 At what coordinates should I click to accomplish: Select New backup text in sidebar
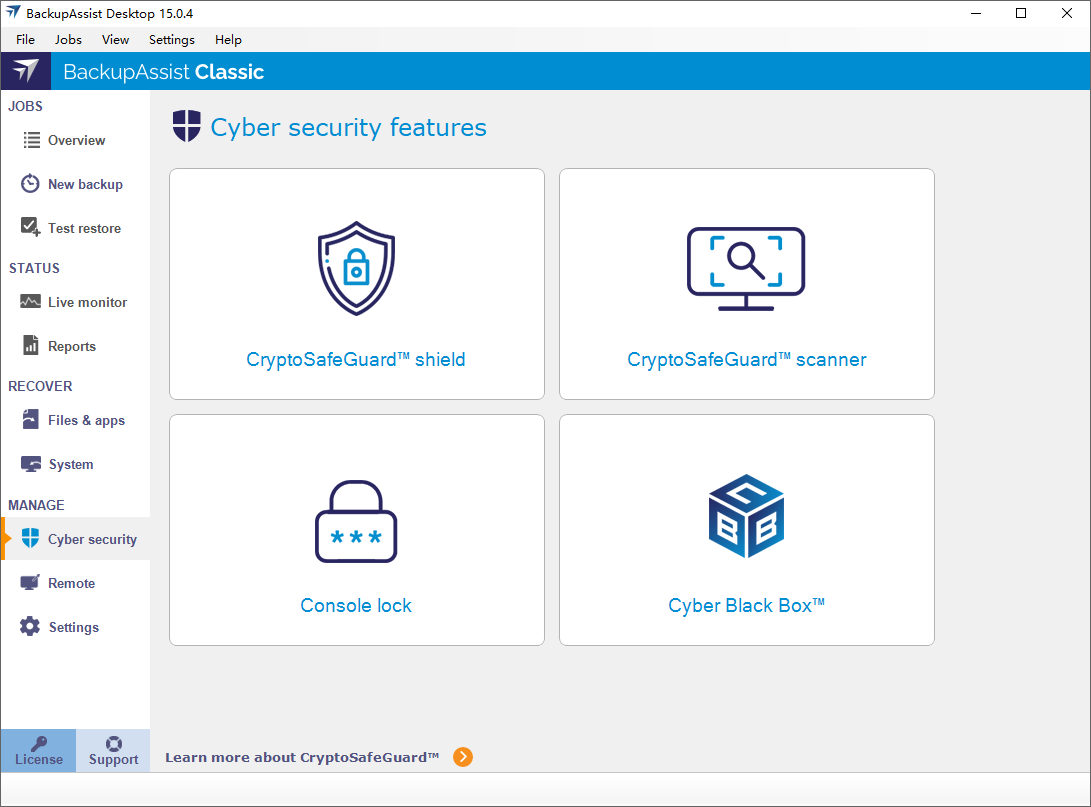pos(86,184)
